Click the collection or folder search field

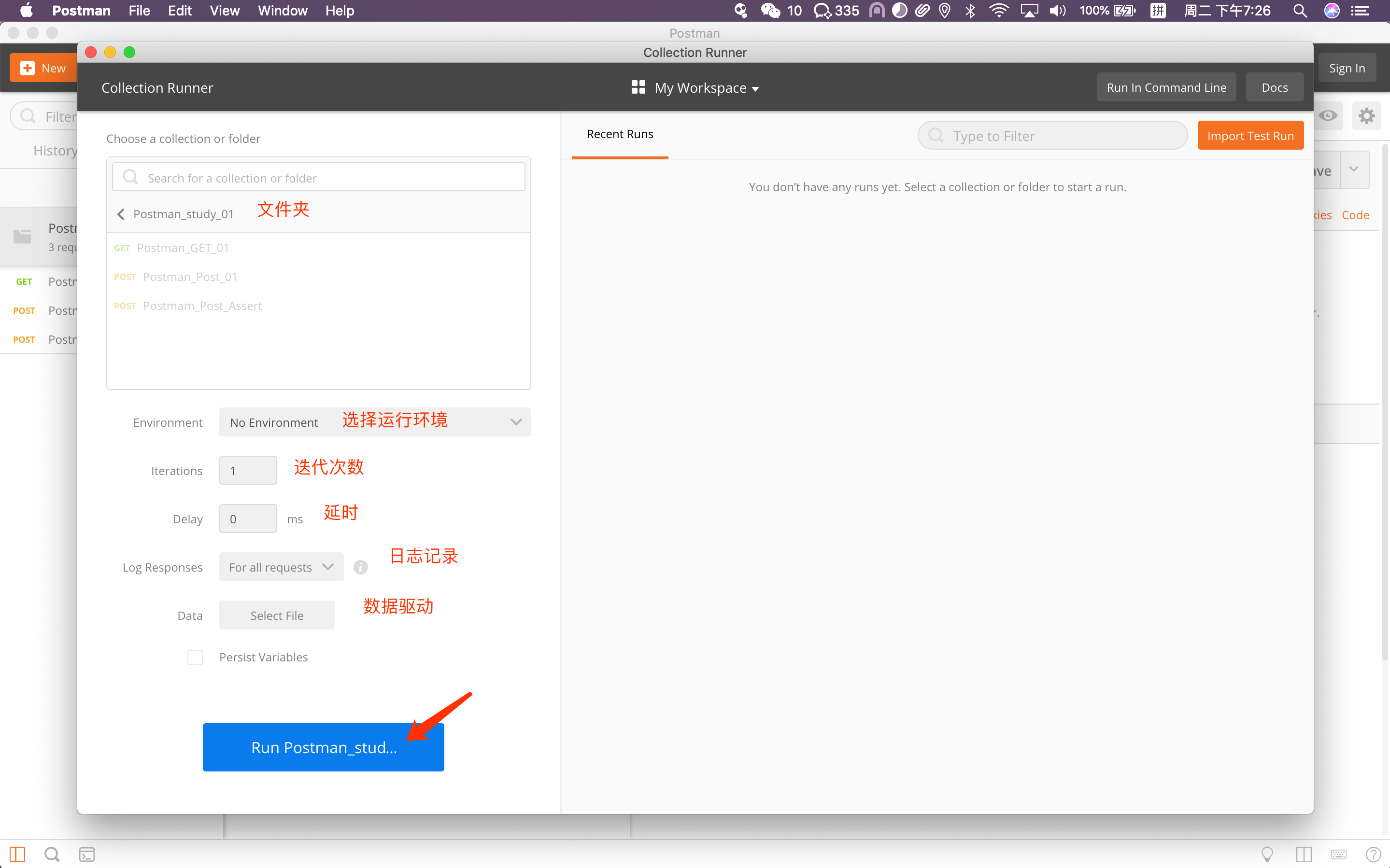pos(319,177)
